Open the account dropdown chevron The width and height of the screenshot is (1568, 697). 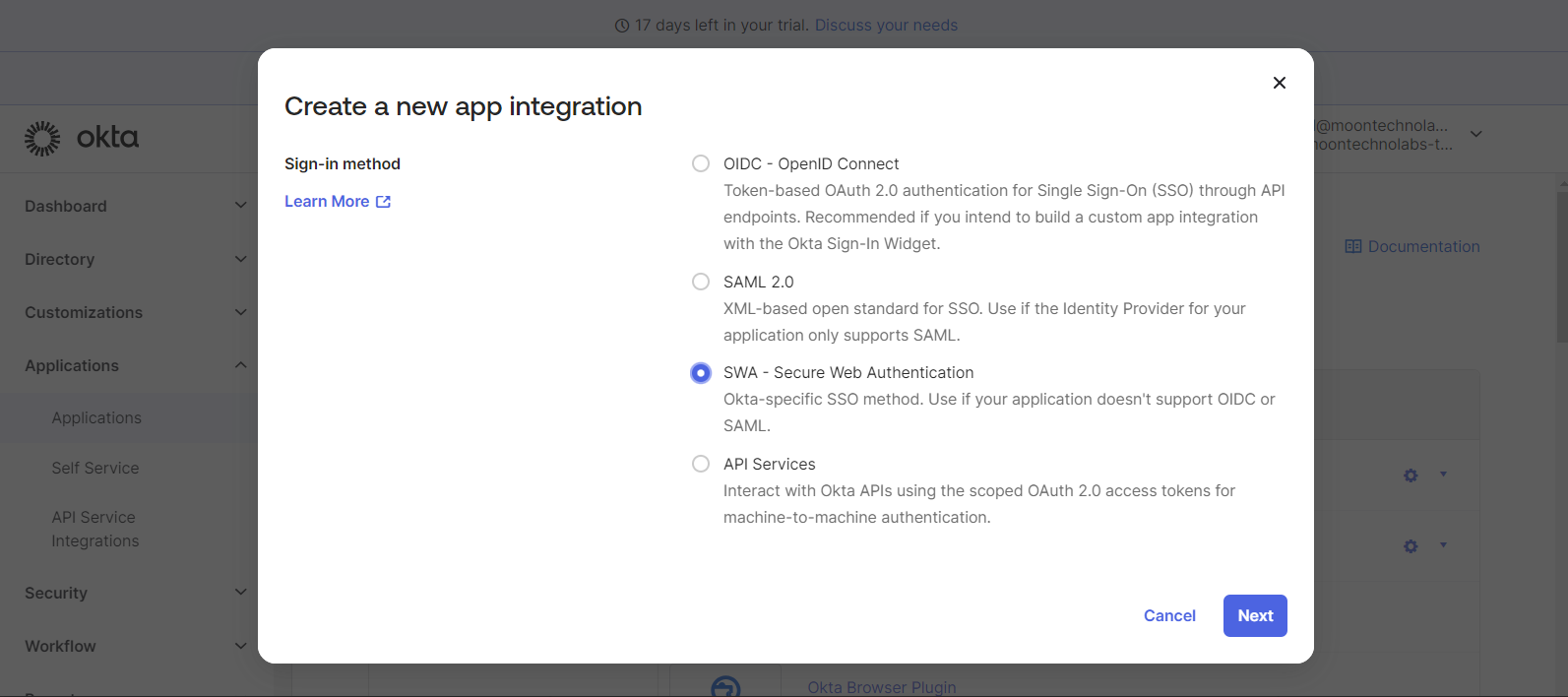coord(1476,134)
